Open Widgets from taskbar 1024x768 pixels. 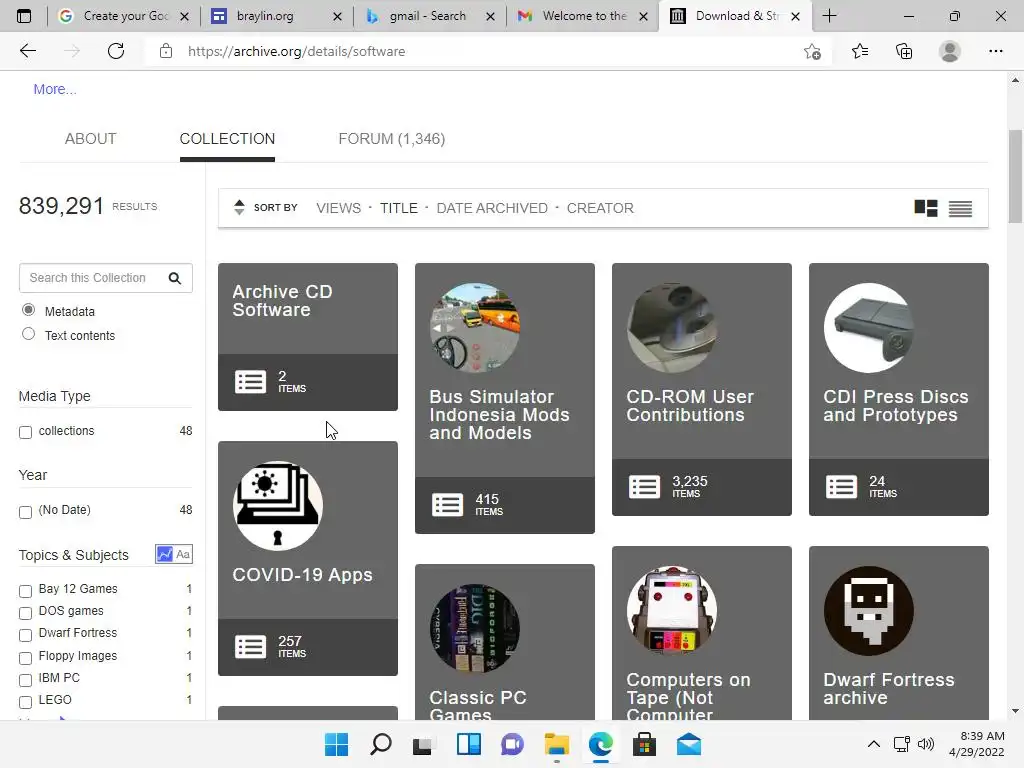(468, 744)
